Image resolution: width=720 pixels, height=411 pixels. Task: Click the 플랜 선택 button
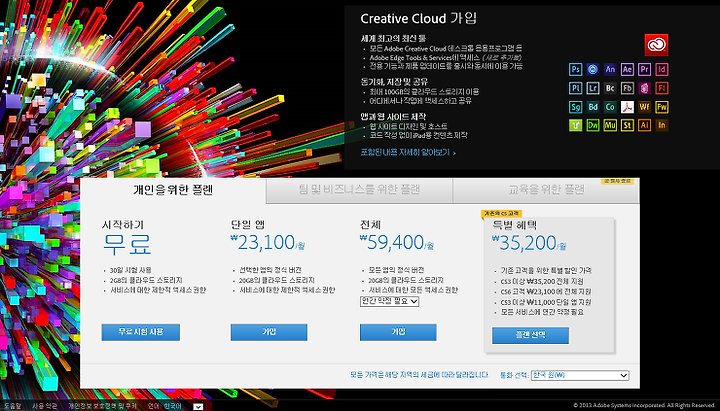[530, 335]
